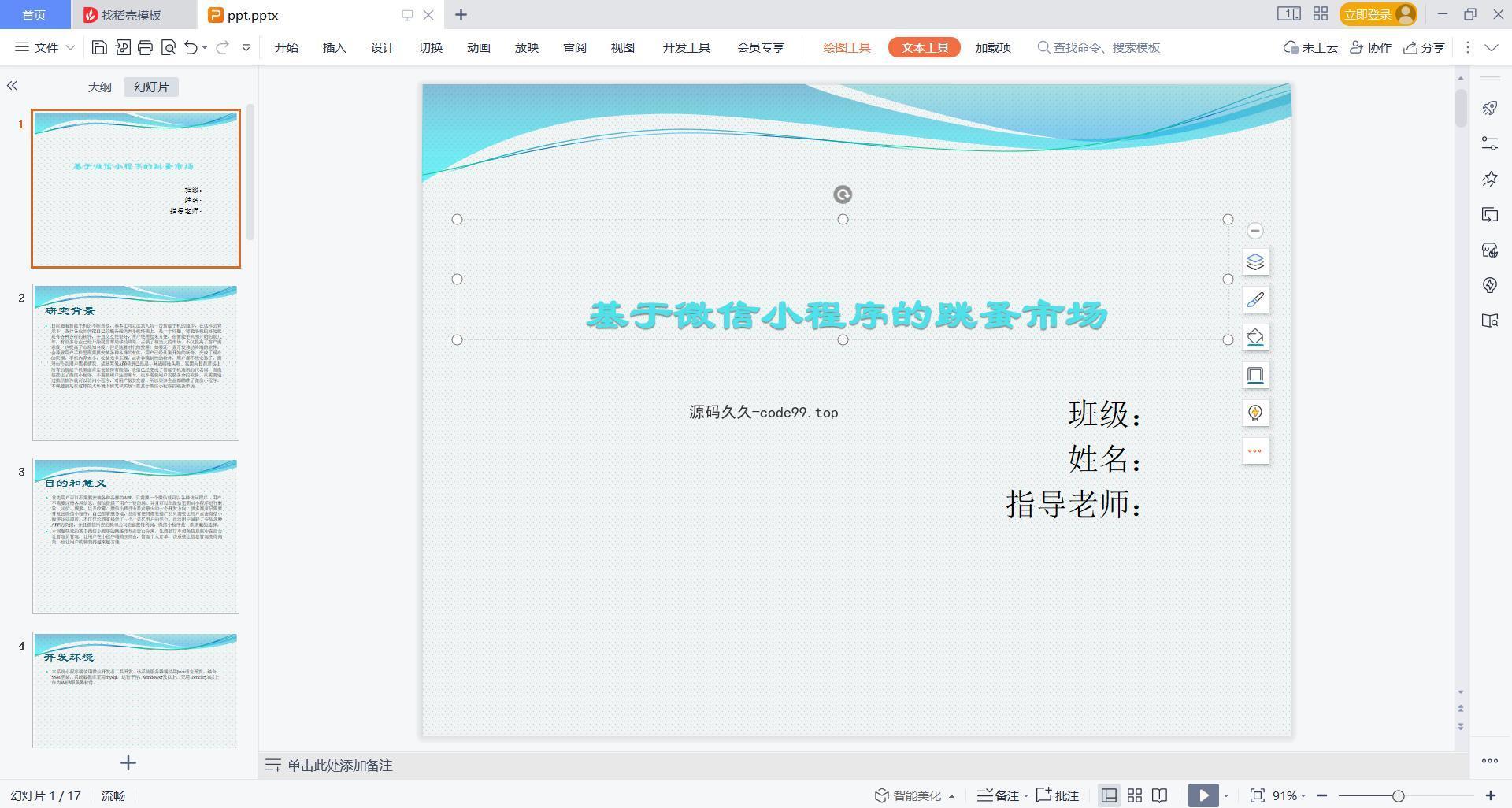Click the shape outline icon
1512x808 pixels.
click(1255, 375)
